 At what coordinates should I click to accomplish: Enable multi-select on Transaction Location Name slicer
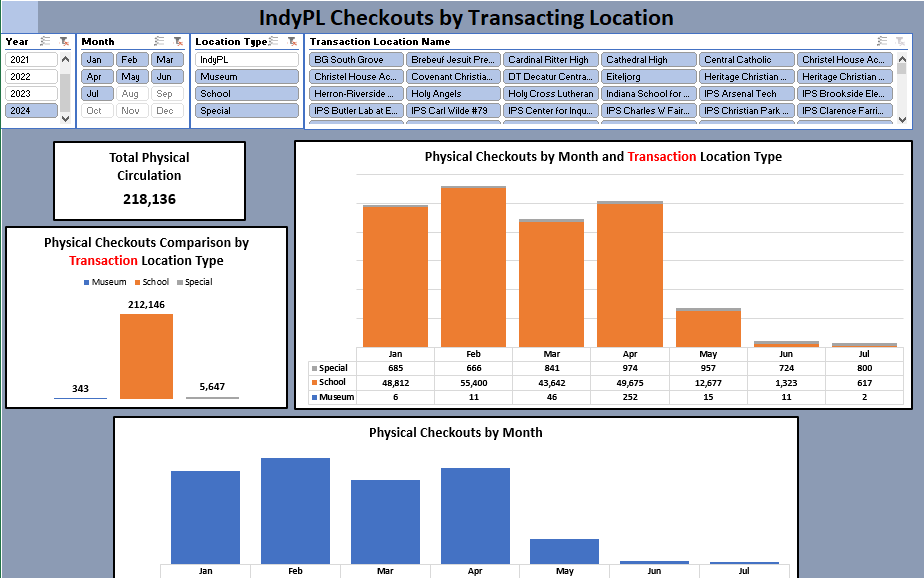(881, 41)
